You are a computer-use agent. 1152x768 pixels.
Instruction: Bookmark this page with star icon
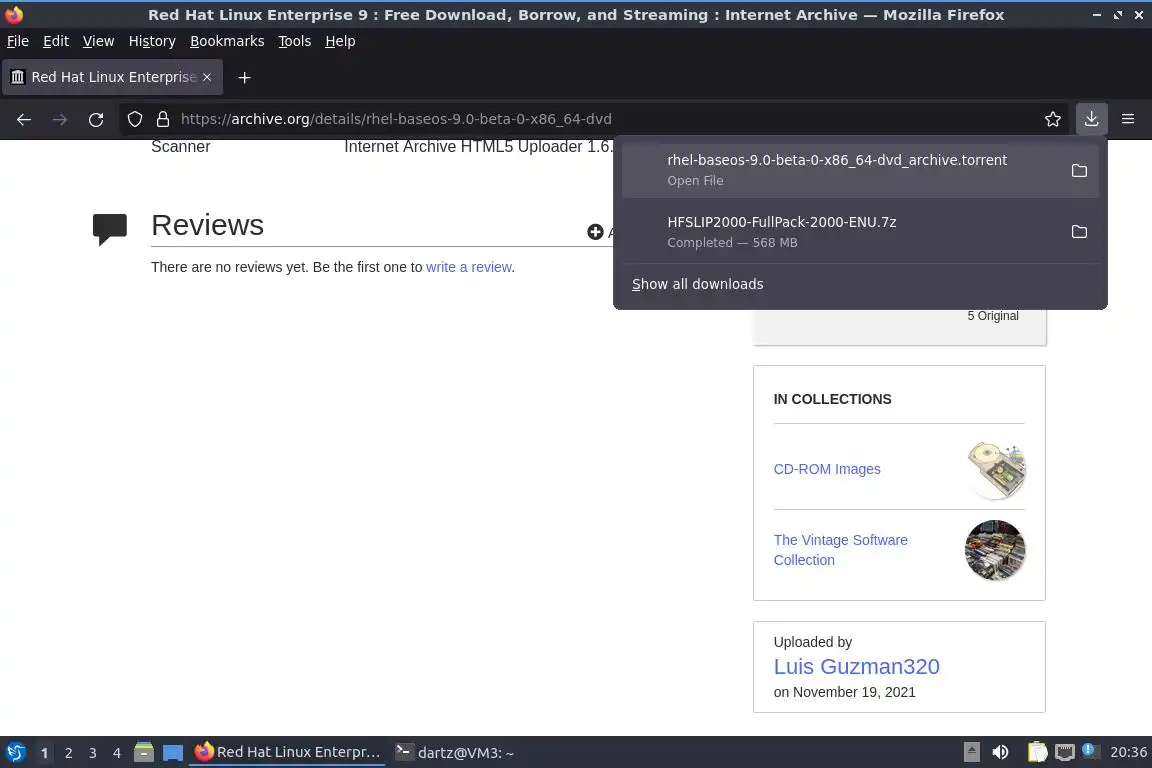1053,119
